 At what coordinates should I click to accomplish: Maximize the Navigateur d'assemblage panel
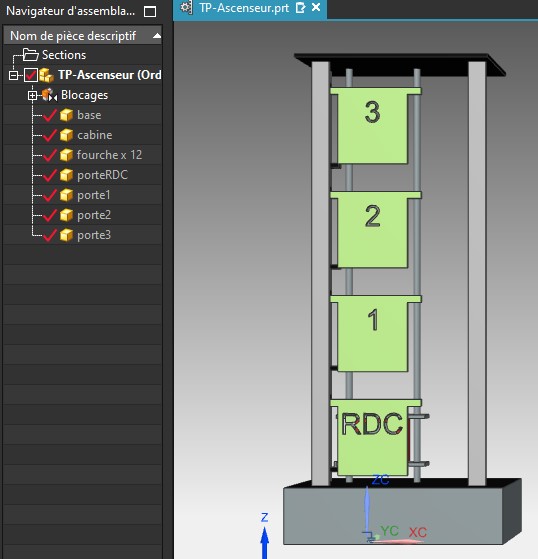tap(150, 11)
